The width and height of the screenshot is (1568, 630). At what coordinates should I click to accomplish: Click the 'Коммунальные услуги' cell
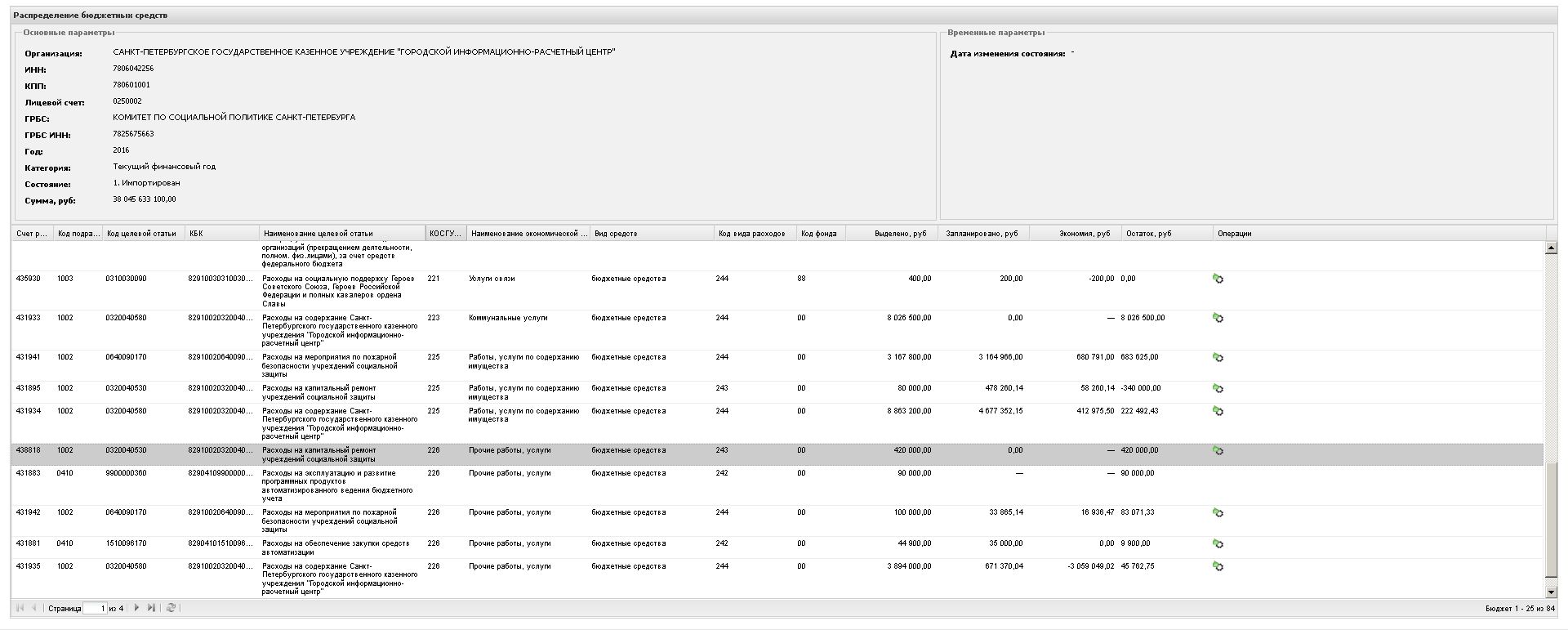click(x=508, y=318)
